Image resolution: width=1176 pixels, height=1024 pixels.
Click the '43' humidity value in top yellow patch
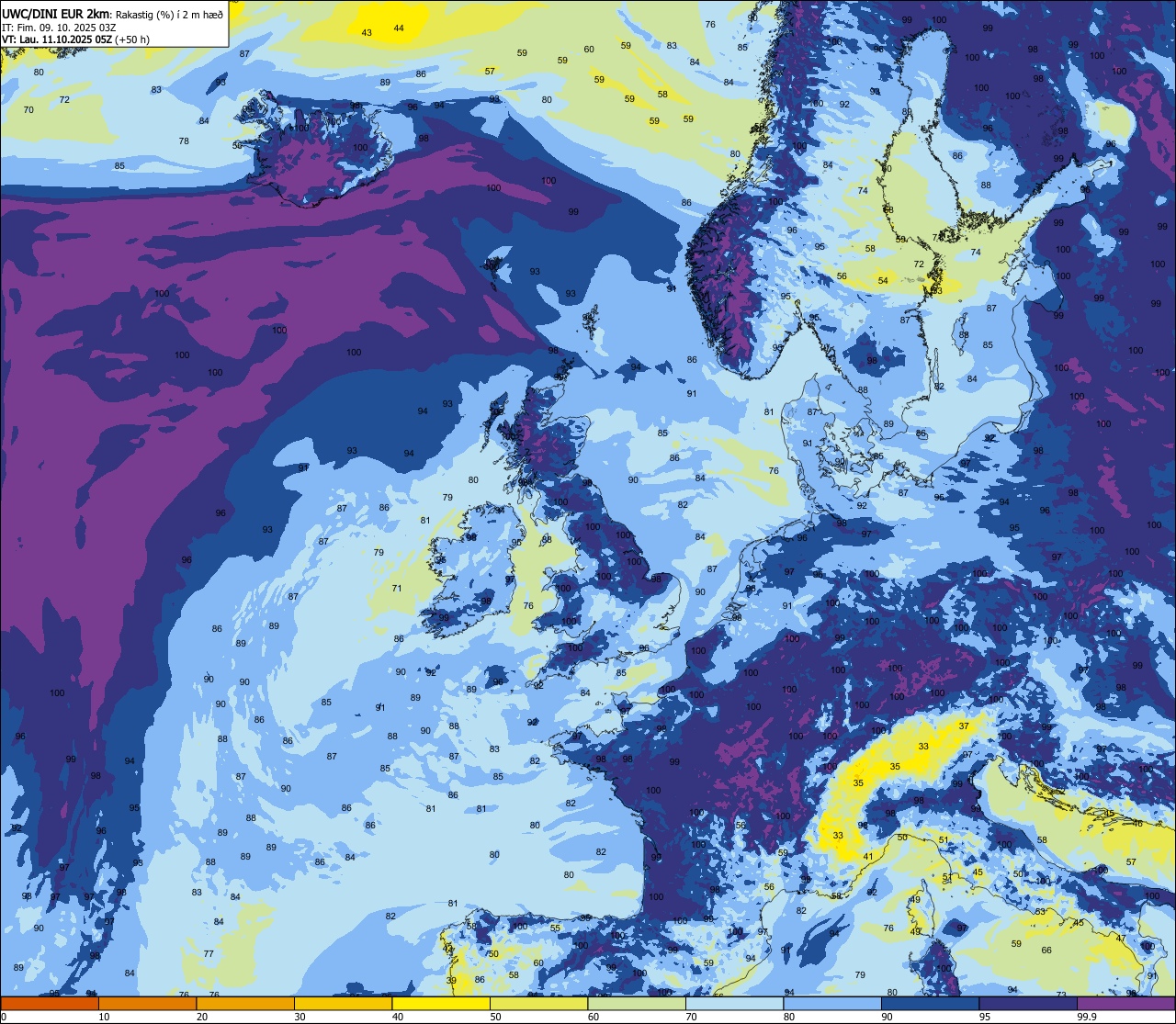click(367, 33)
